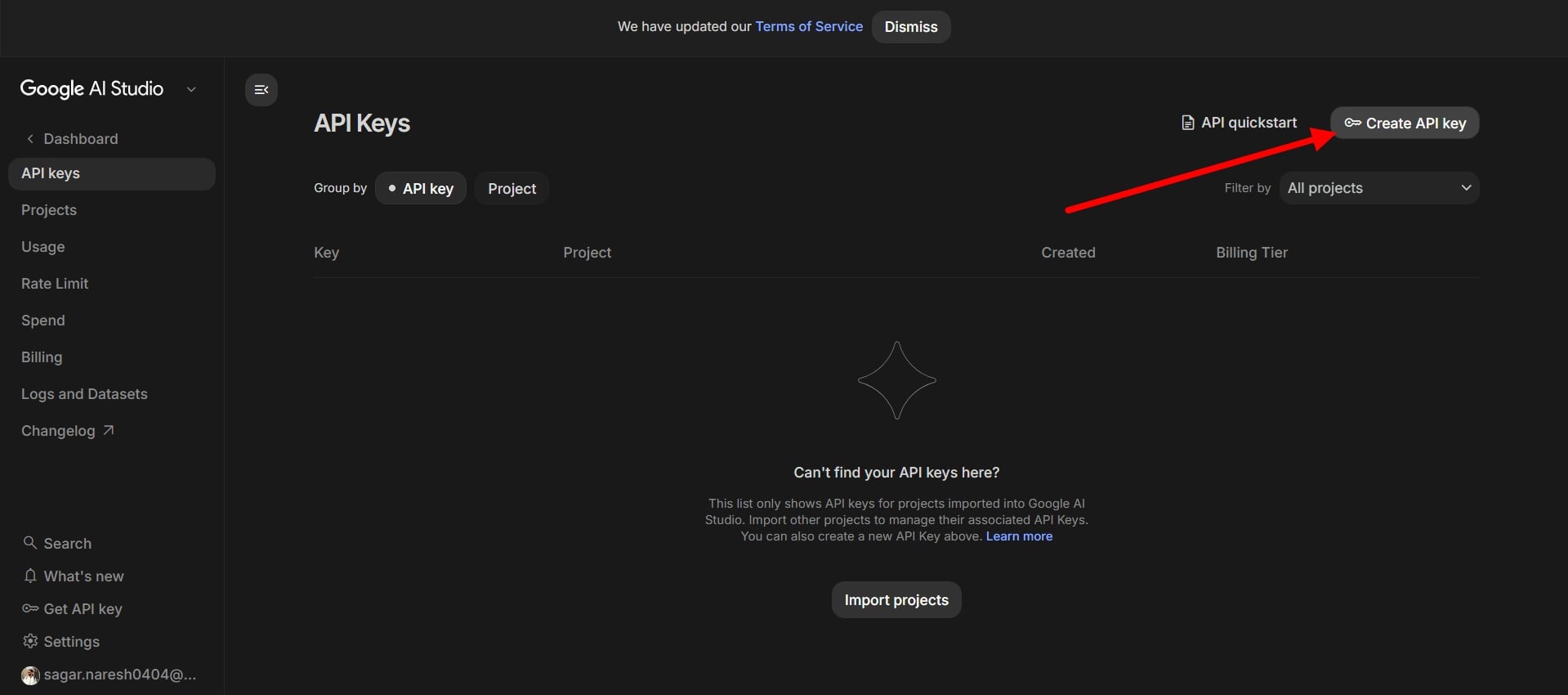Open the Spend page

(x=43, y=321)
